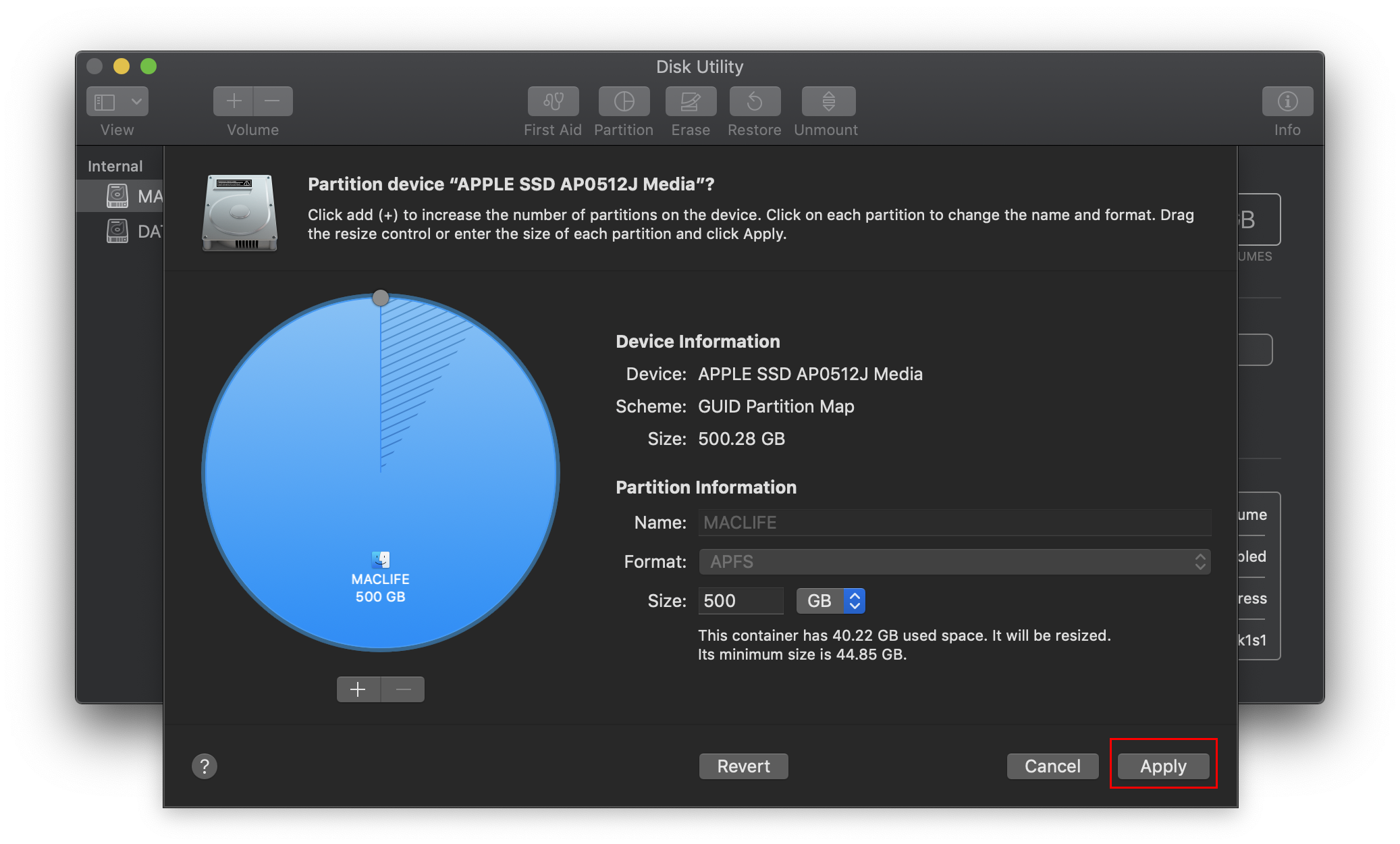Viewport: 1400px width, 844px height.
Task: Click the First Aid stethoscope icon
Action: pyautogui.click(x=553, y=101)
